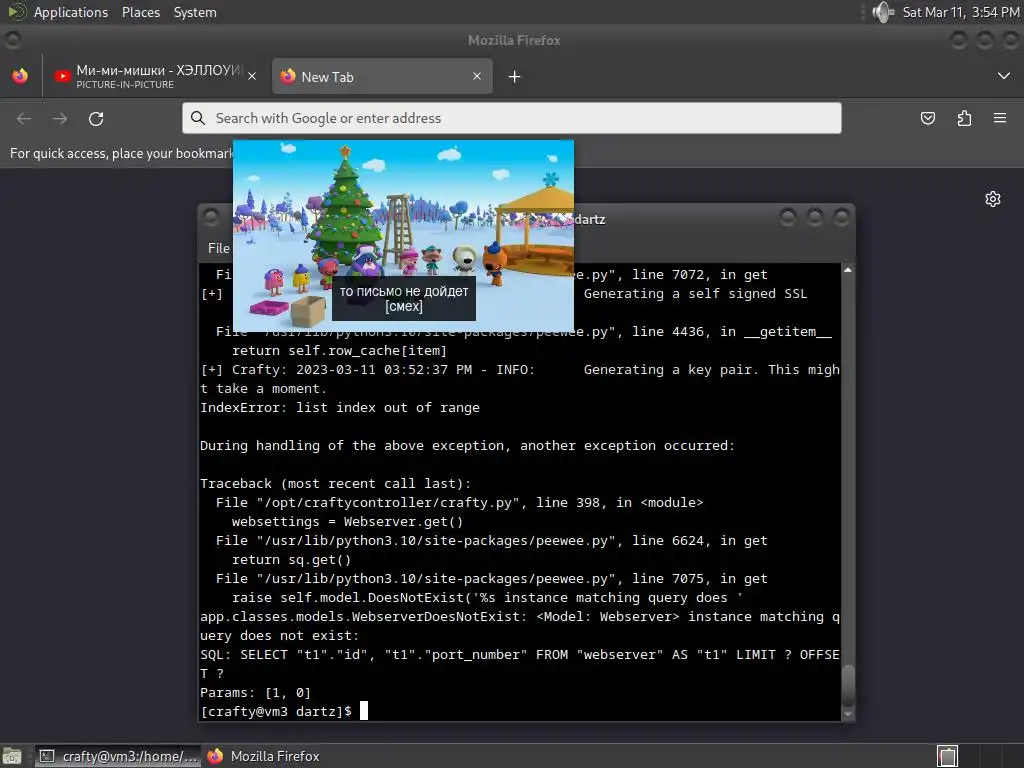
Task: Click the terminal scrollbar up arrow
Action: pos(848,270)
